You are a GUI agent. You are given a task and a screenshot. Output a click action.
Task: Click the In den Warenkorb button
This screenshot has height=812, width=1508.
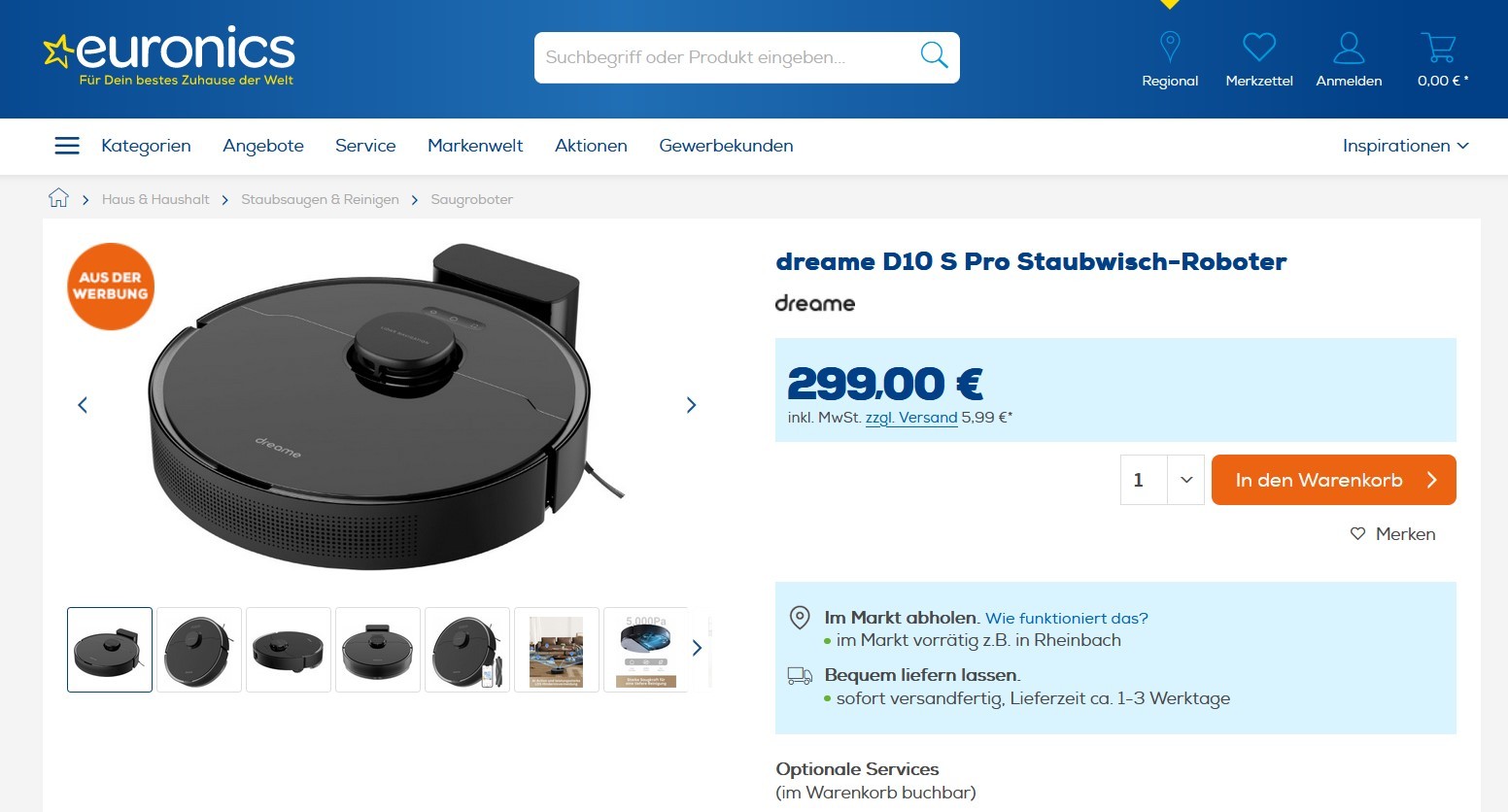click(1333, 480)
